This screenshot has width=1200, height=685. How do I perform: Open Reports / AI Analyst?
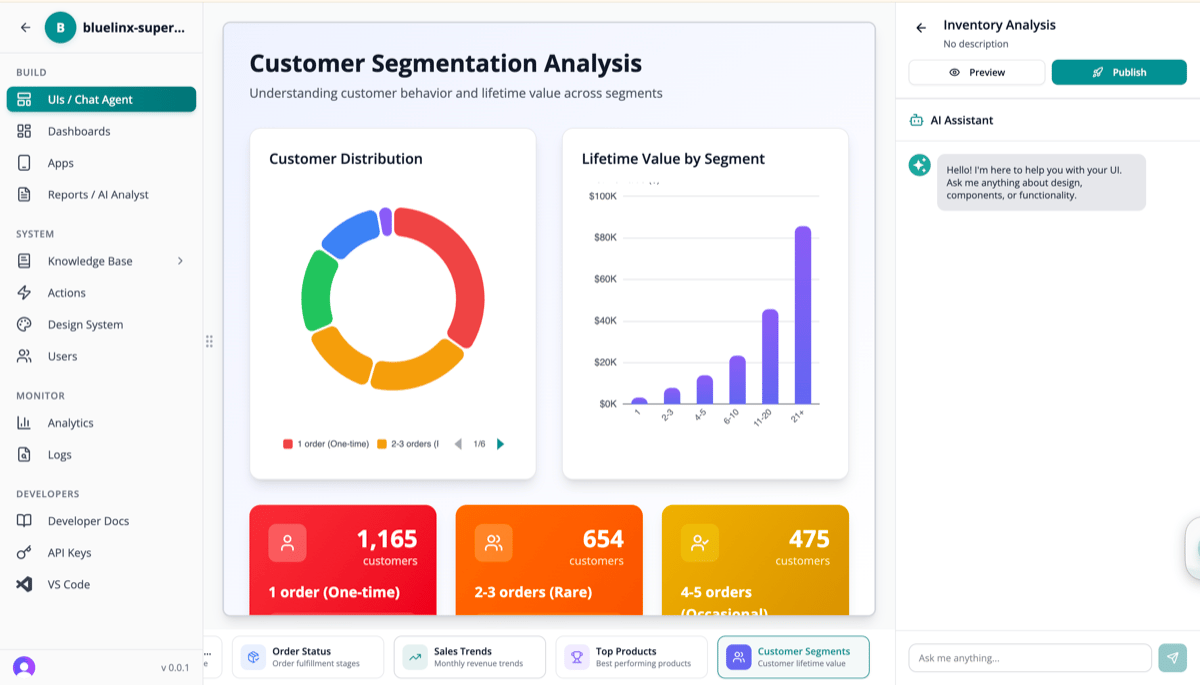(x=101, y=194)
